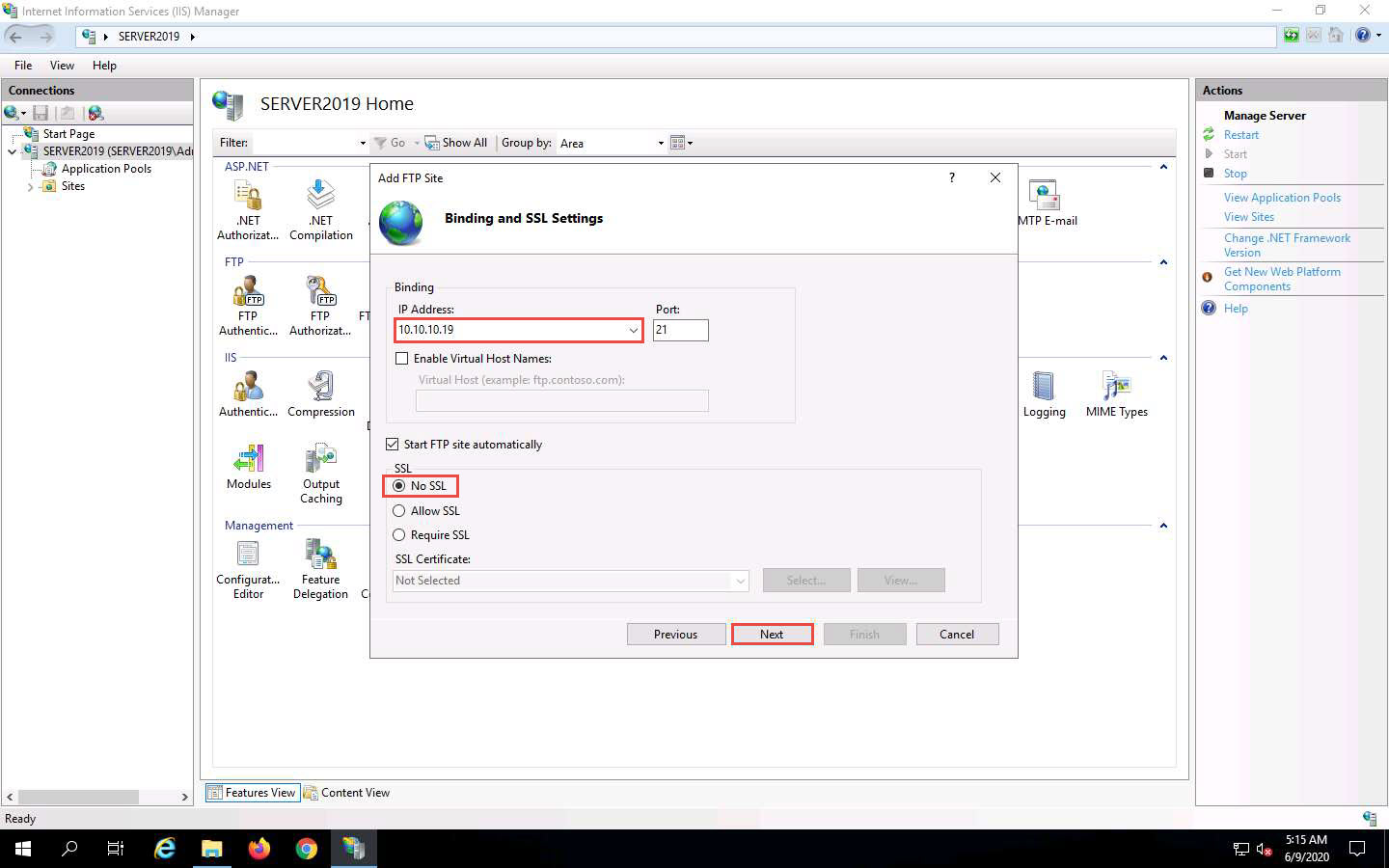Collapse SERVER2019 tree node
The image size is (1389, 868).
pos(12,151)
